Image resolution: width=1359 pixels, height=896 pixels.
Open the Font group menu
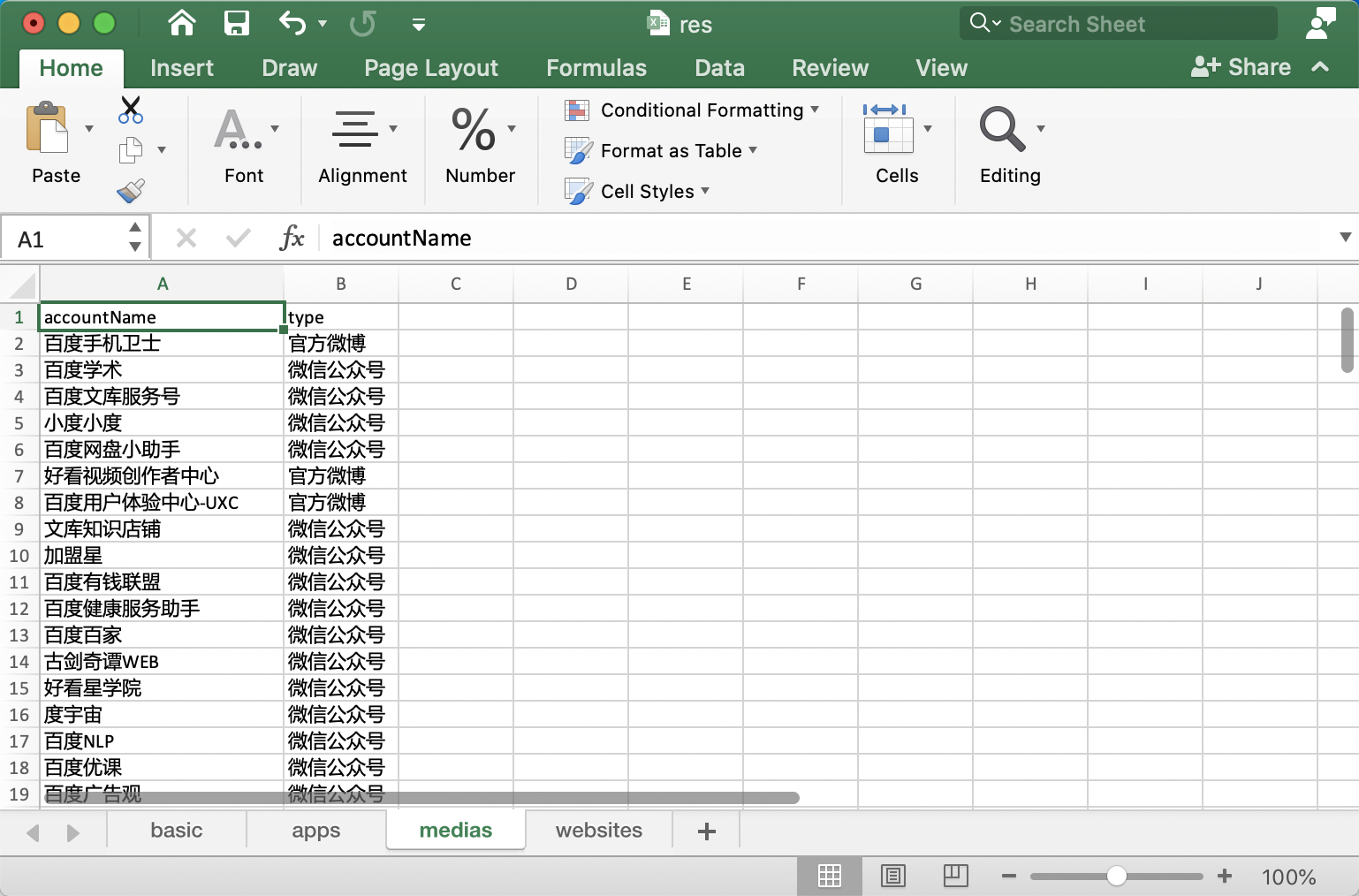click(x=245, y=145)
